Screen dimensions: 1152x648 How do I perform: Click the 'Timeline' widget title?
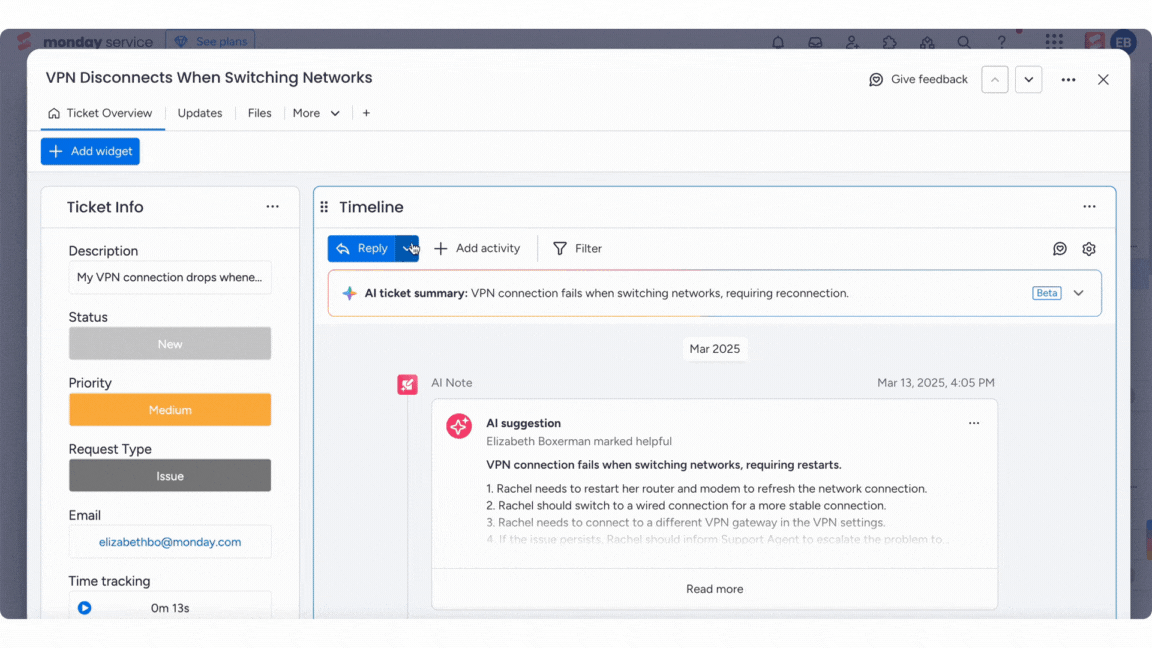371,207
